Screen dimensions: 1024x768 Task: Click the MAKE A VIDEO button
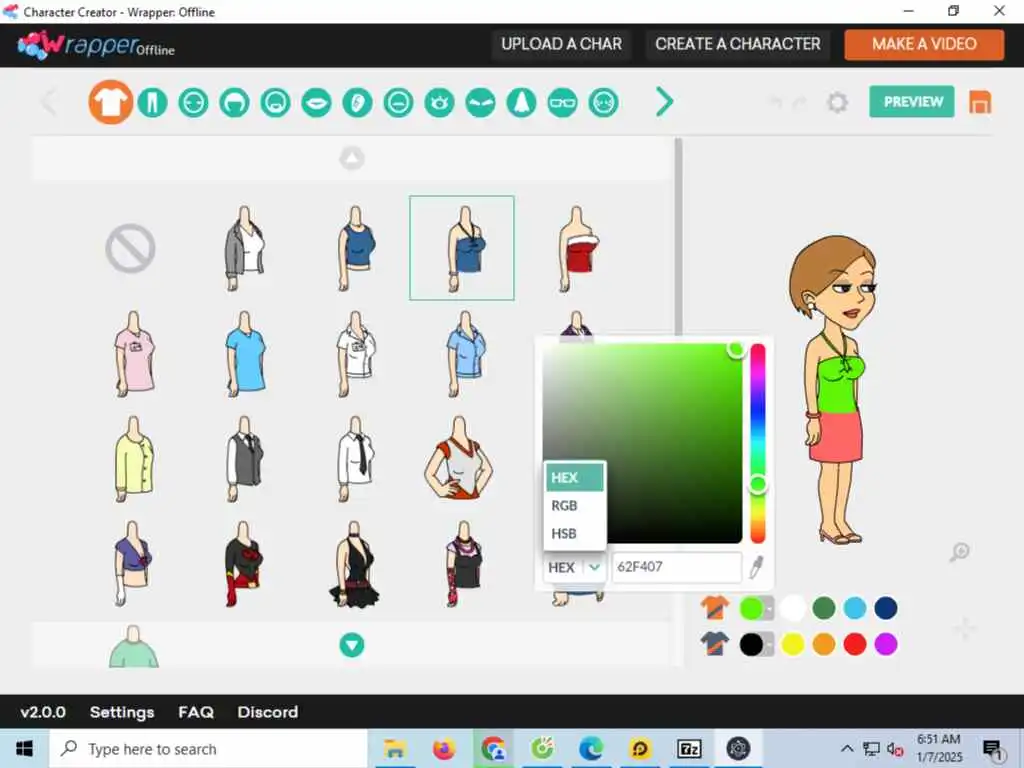click(924, 44)
